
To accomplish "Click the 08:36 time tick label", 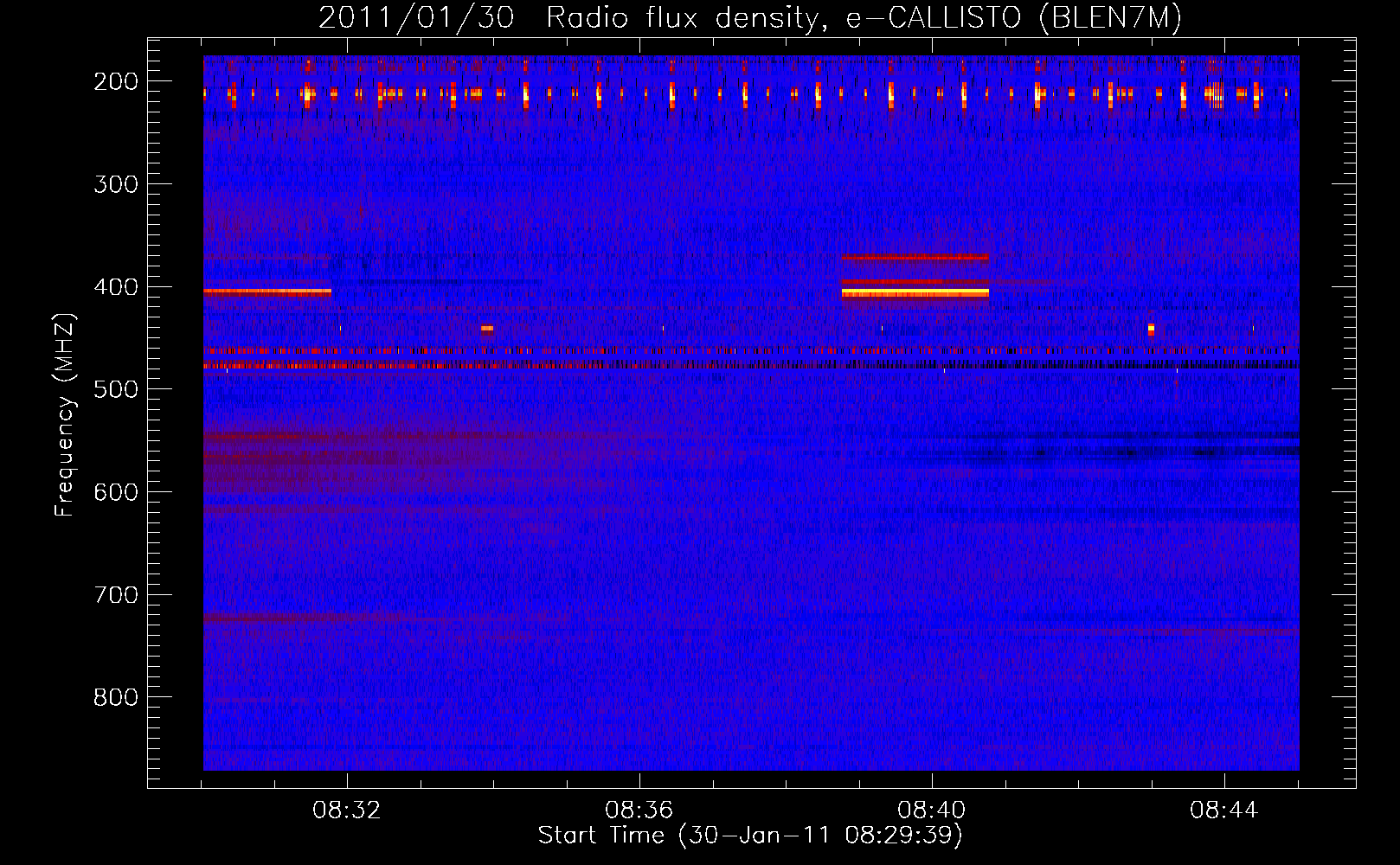I will click(639, 811).
